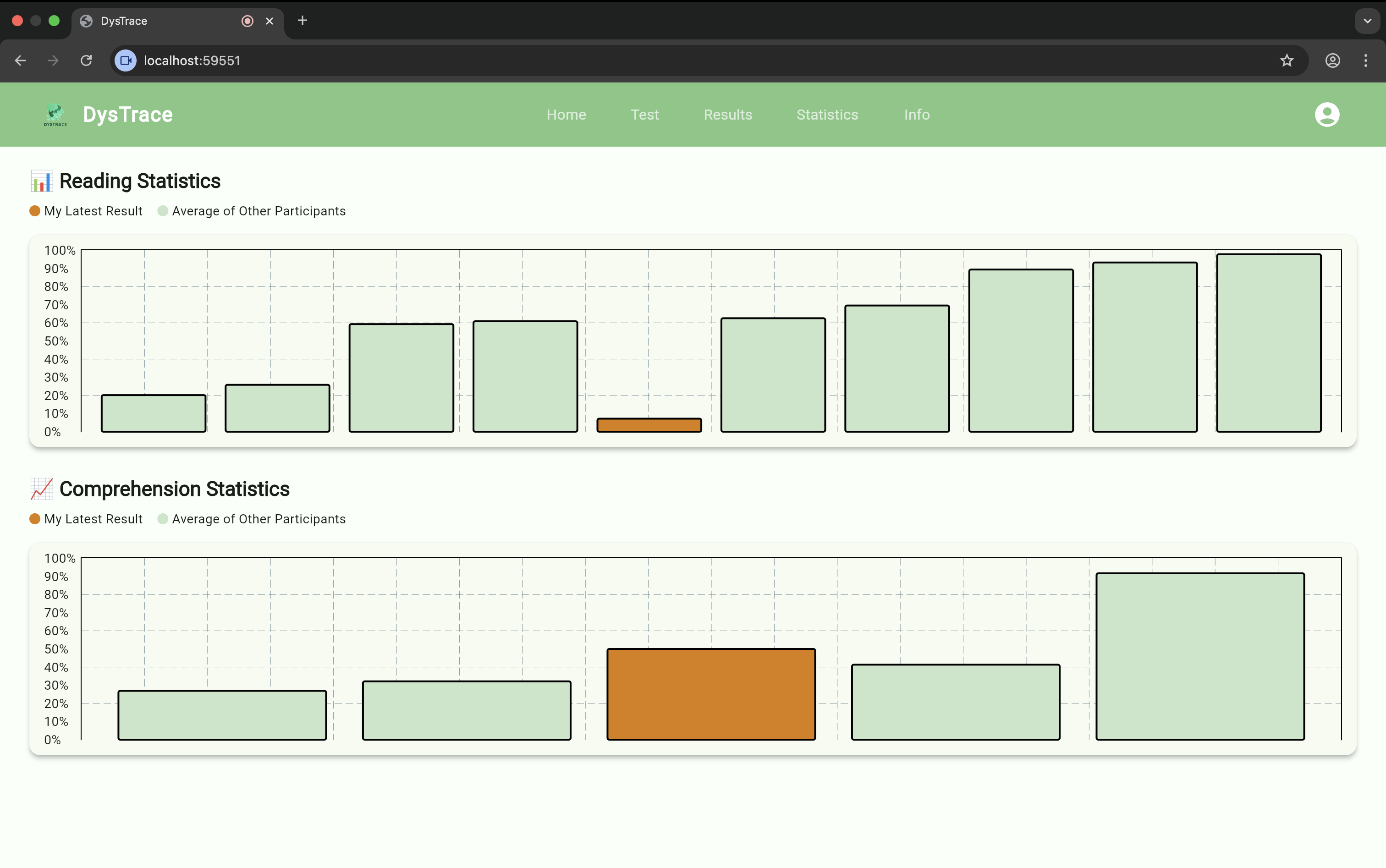1386x868 pixels.
Task: Bookmark this page with star icon
Action: pos(1287,60)
